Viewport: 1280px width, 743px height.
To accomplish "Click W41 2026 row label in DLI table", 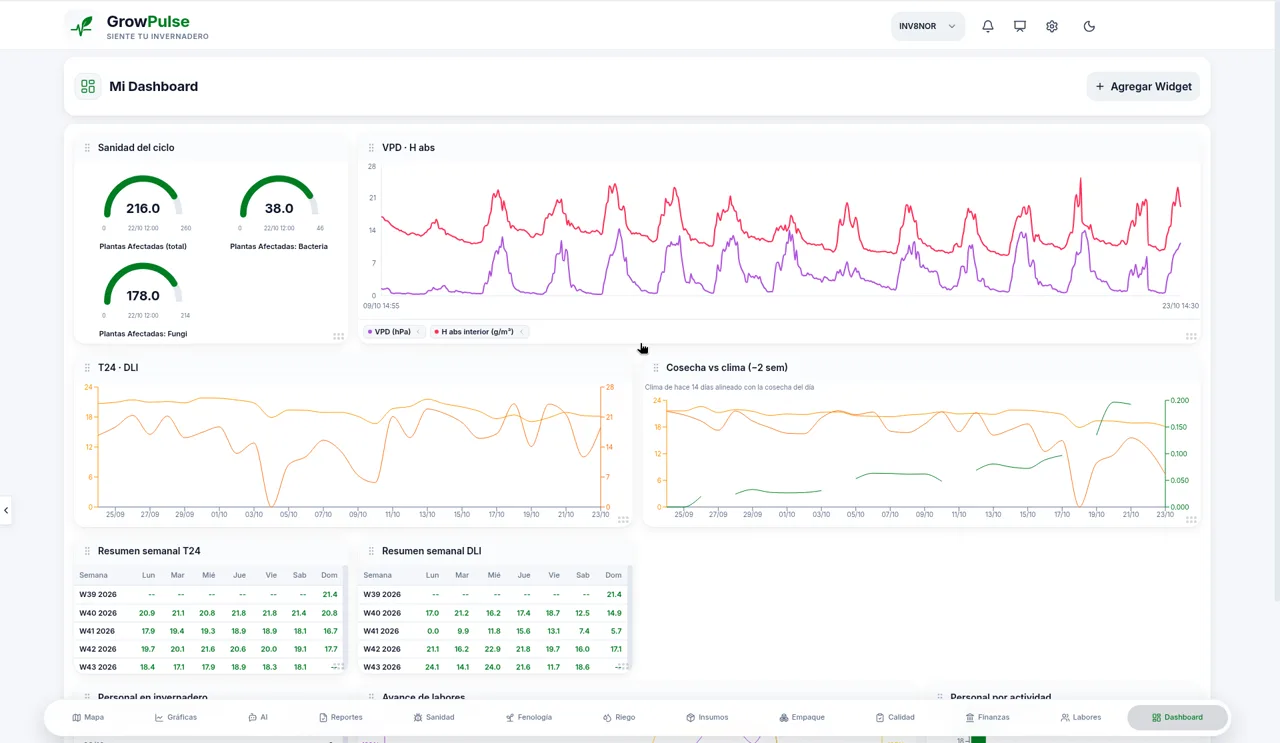I will click(381, 631).
